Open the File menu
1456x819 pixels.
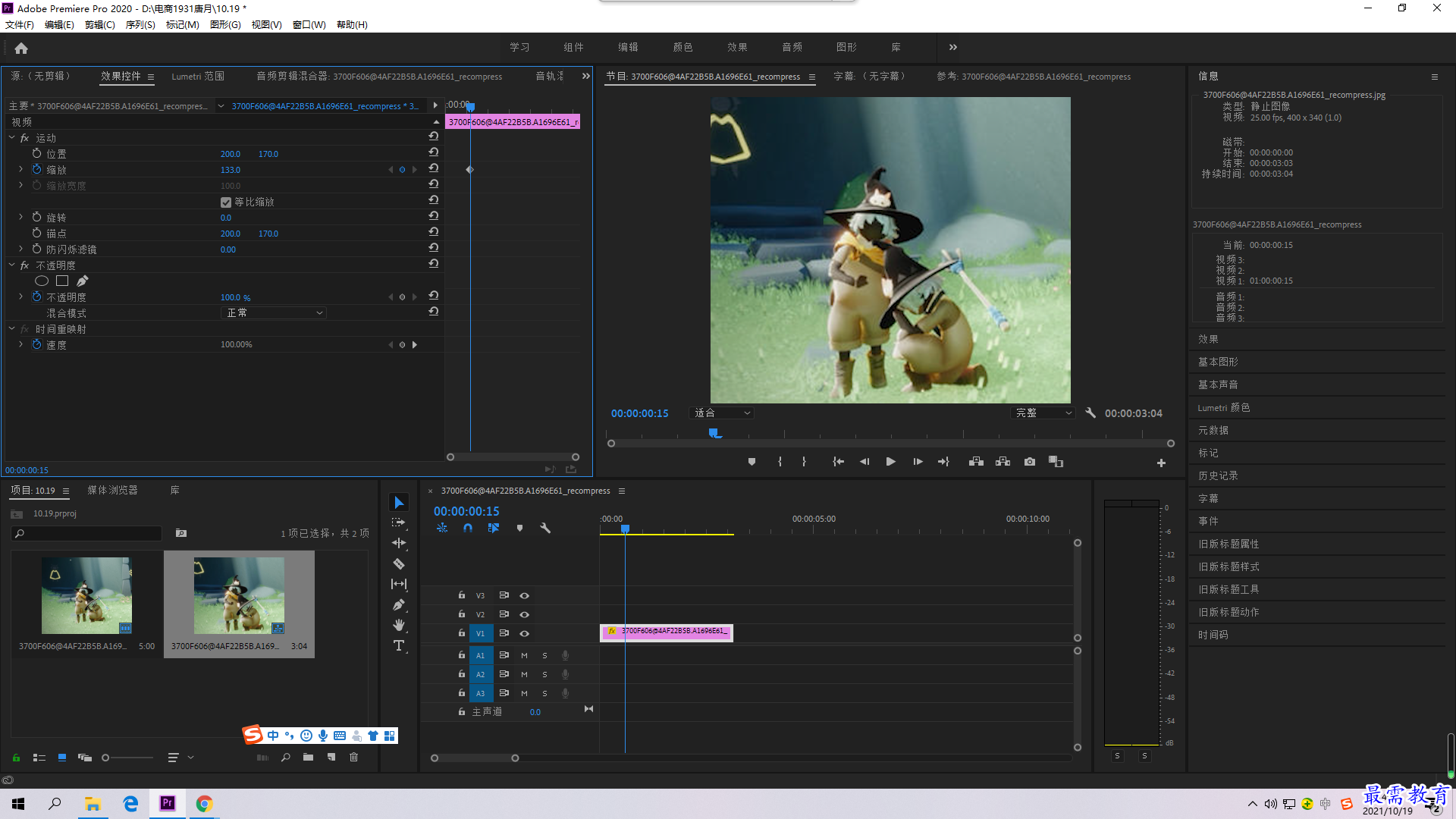tap(20, 25)
